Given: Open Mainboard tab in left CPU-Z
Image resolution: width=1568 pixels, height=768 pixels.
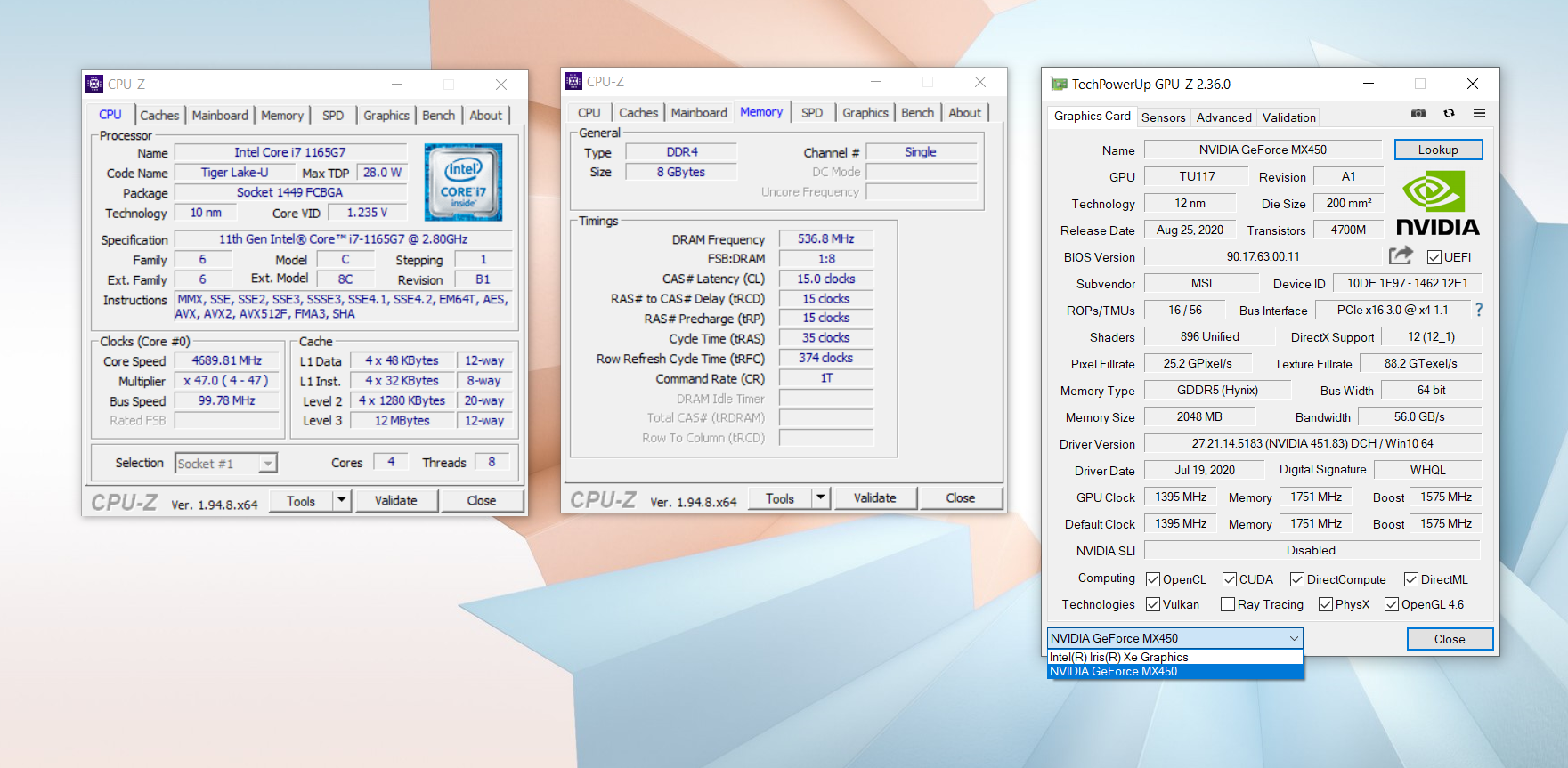Looking at the screenshot, I should [220, 116].
